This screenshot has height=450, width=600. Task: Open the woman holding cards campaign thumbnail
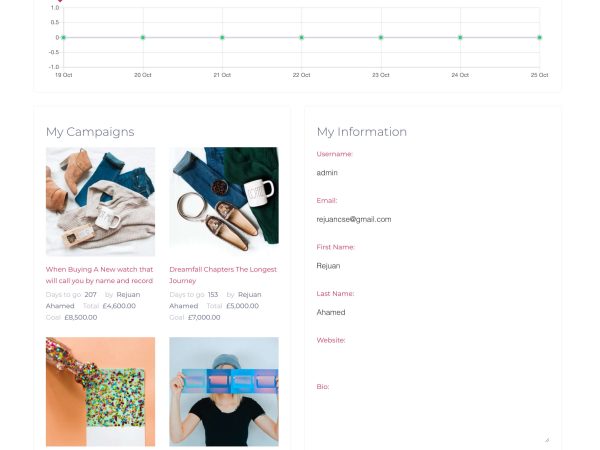224,391
